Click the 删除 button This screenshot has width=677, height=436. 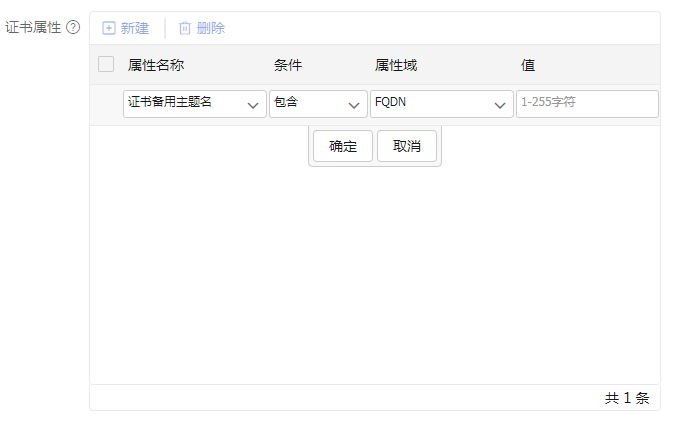[202, 28]
